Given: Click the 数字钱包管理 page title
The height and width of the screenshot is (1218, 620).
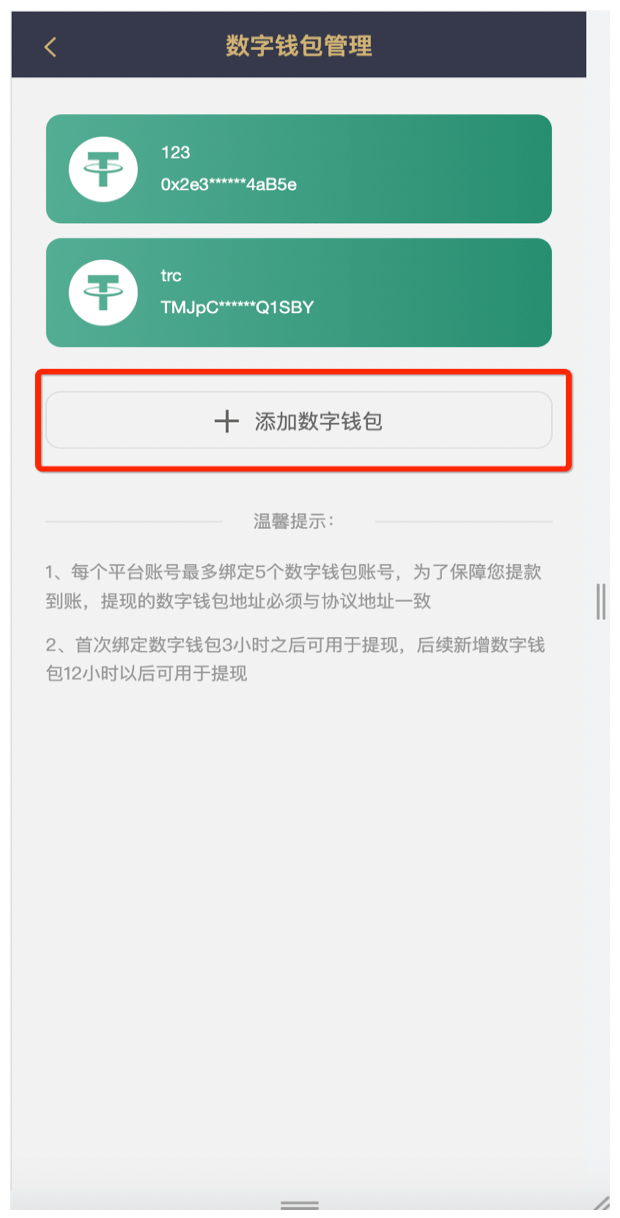Looking at the screenshot, I should pos(299,46).
